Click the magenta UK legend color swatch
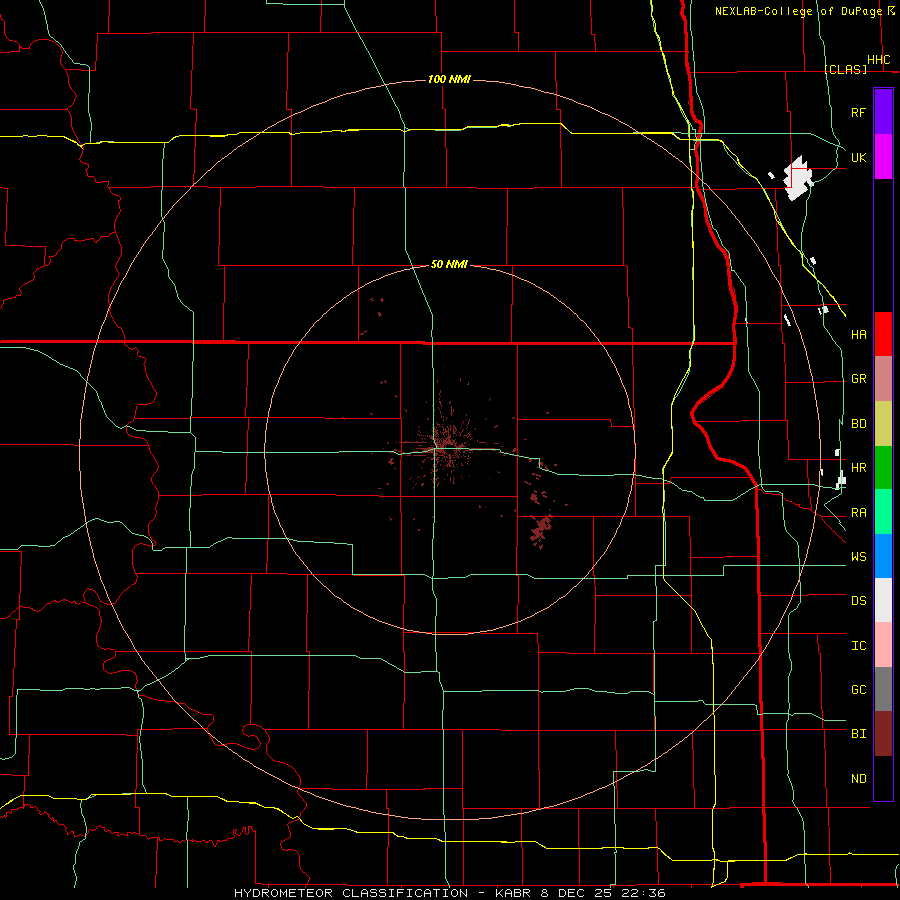 [883, 157]
